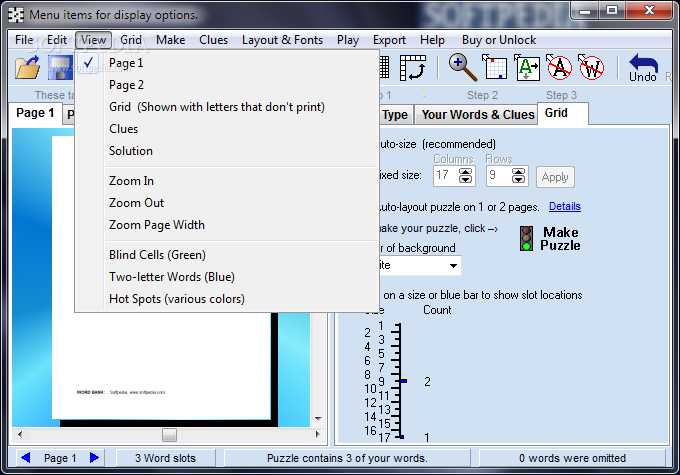Click the crossed-out letter W icon
The height and width of the screenshot is (475, 680).
[x=591, y=67]
